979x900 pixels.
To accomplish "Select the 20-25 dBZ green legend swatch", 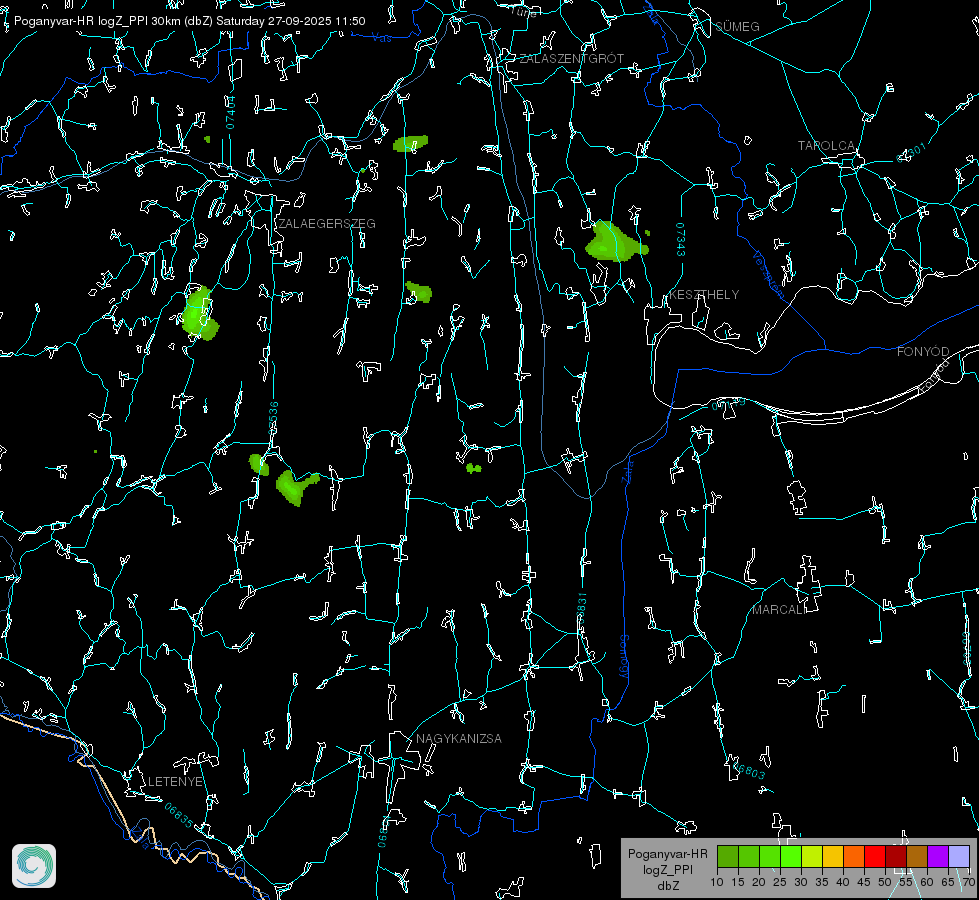I will (x=770, y=856).
